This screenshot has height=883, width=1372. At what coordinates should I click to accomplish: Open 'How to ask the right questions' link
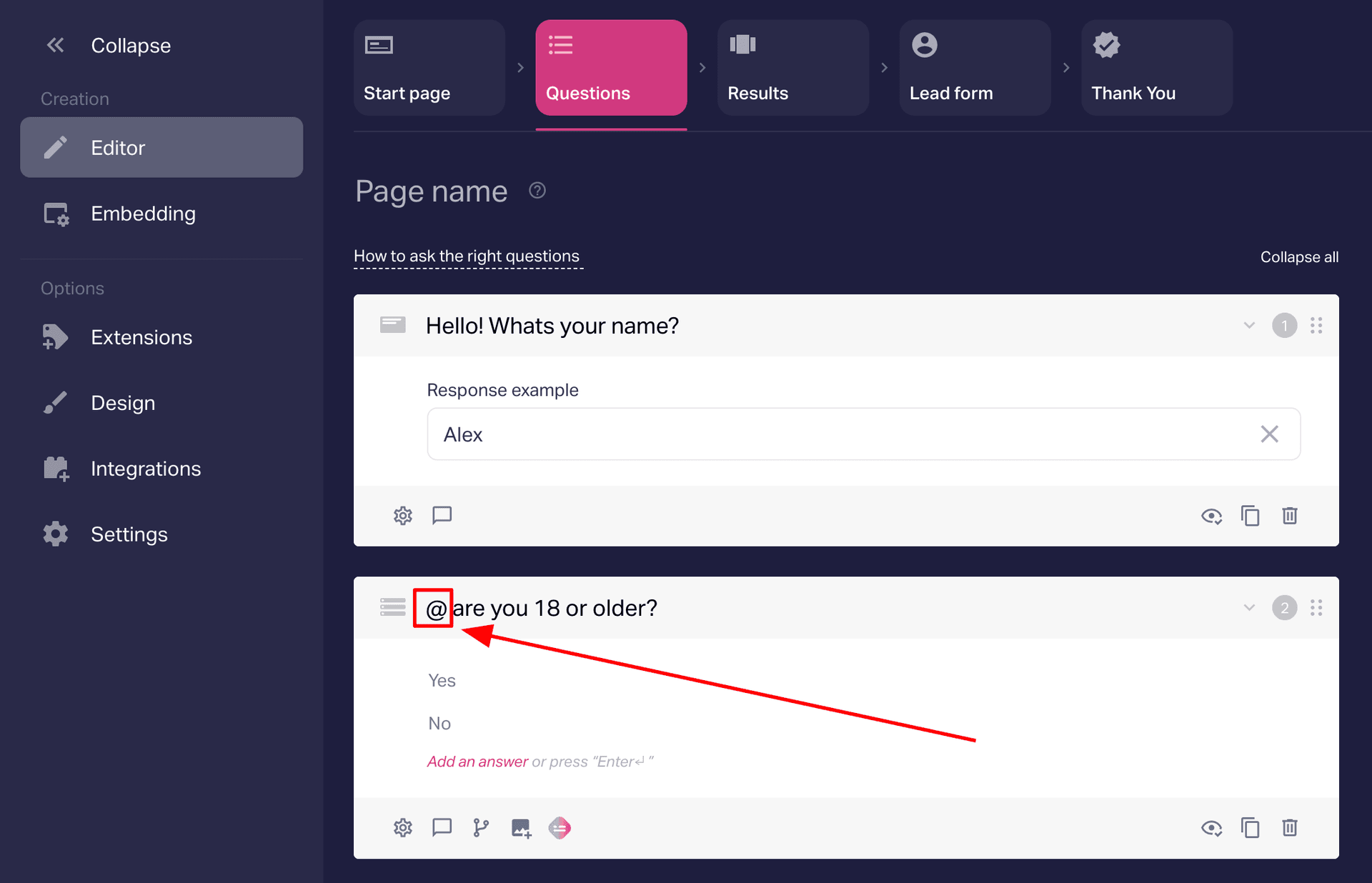[x=467, y=256]
